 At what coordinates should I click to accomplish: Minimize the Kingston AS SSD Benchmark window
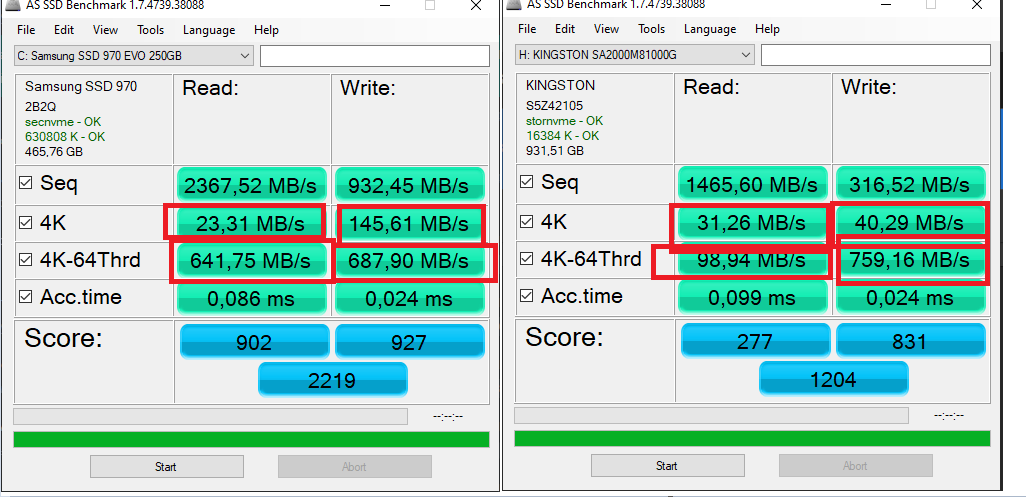886,5
